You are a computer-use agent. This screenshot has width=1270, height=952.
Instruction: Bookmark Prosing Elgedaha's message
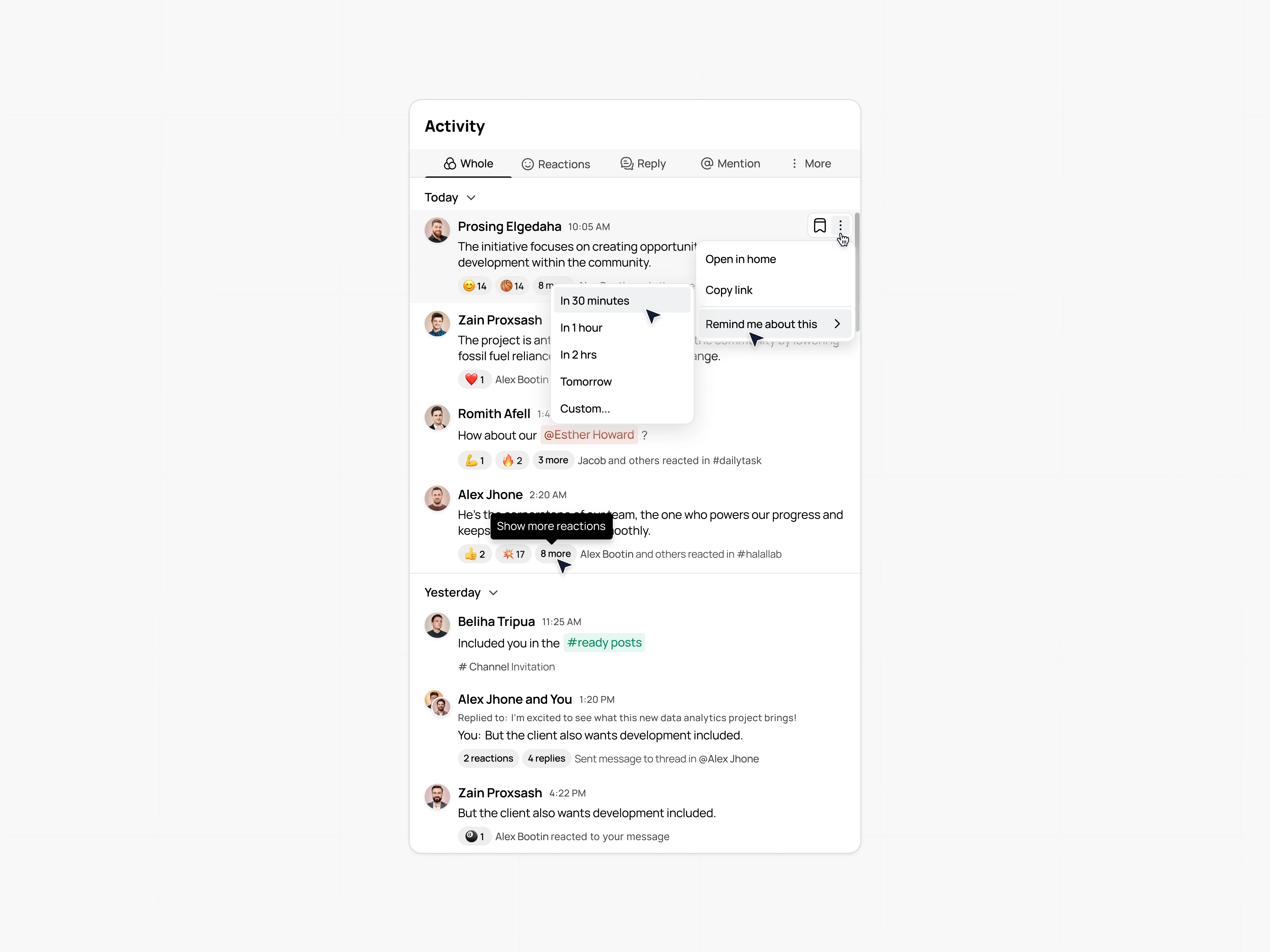819,226
